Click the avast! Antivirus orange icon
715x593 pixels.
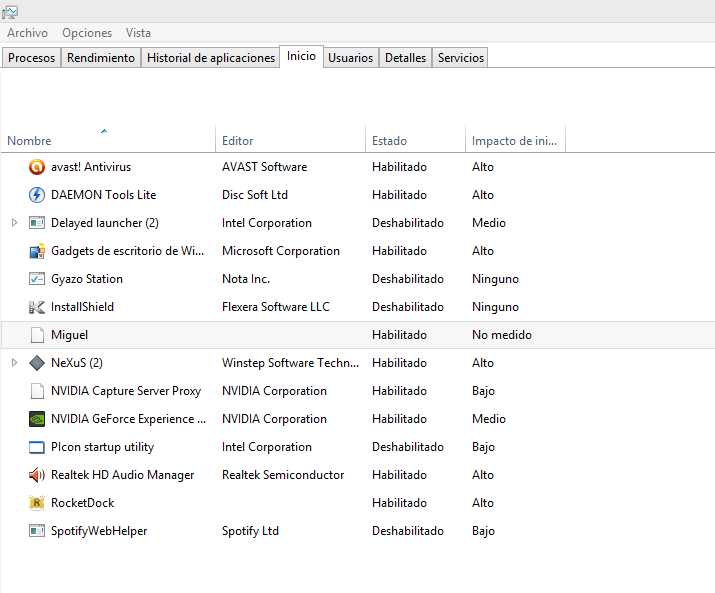[x=36, y=167]
